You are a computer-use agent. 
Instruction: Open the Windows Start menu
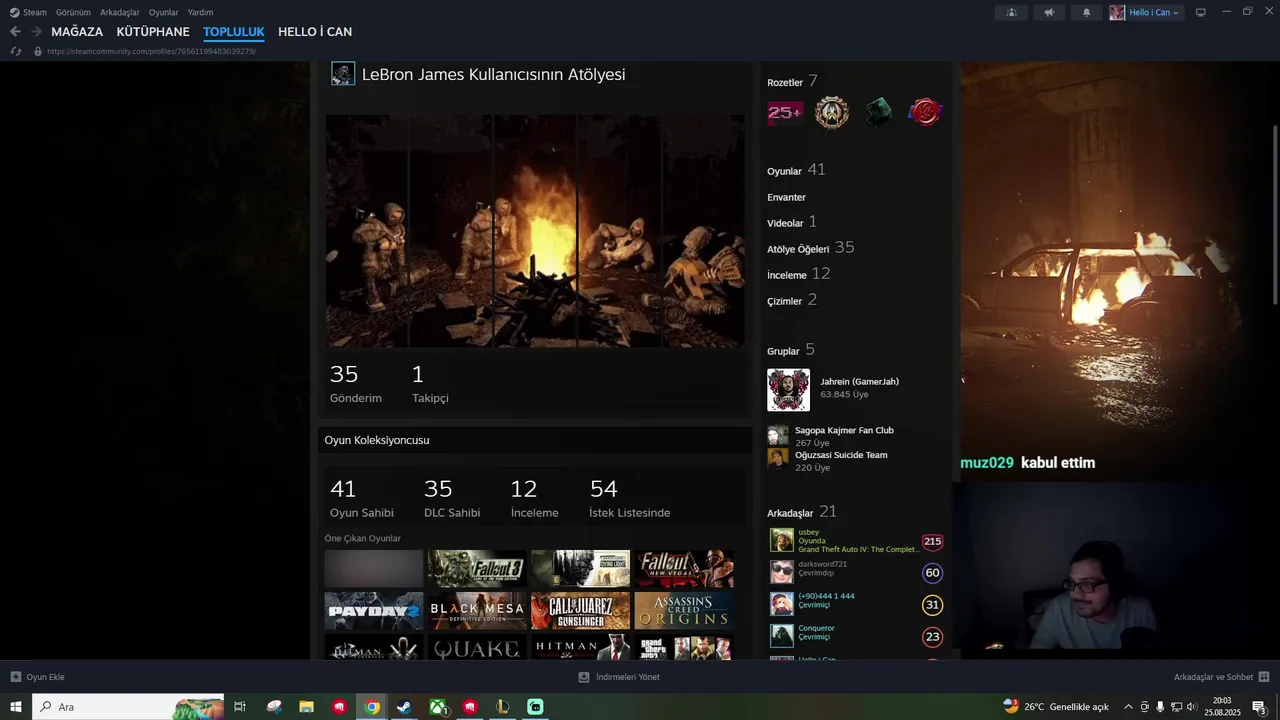(x=16, y=707)
